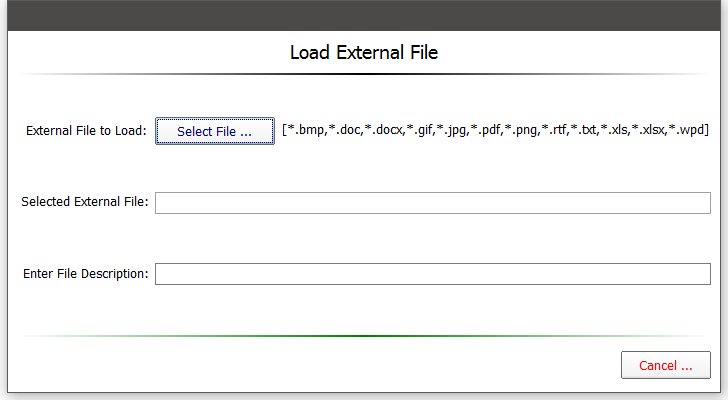This screenshot has height=400, width=728.
Task: Click the External File to Load label
Action: point(86,131)
